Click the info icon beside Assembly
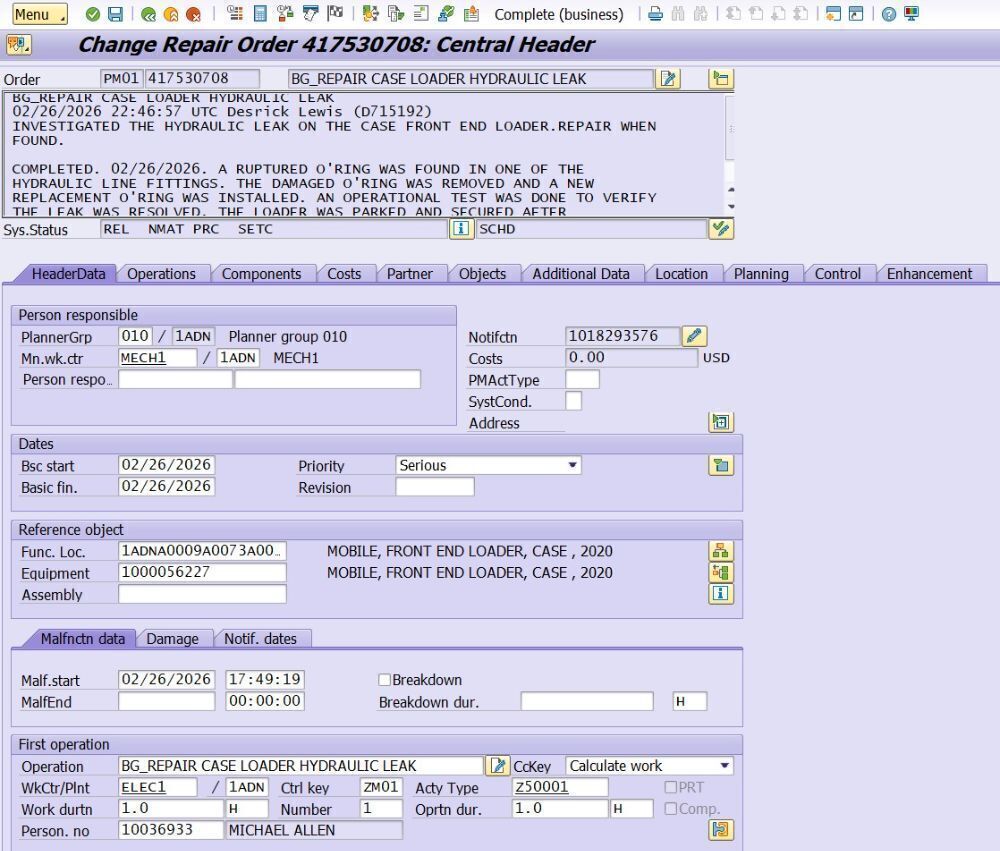The height and width of the screenshot is (851, 1000). pyautogui.click(x=721, y=593)
